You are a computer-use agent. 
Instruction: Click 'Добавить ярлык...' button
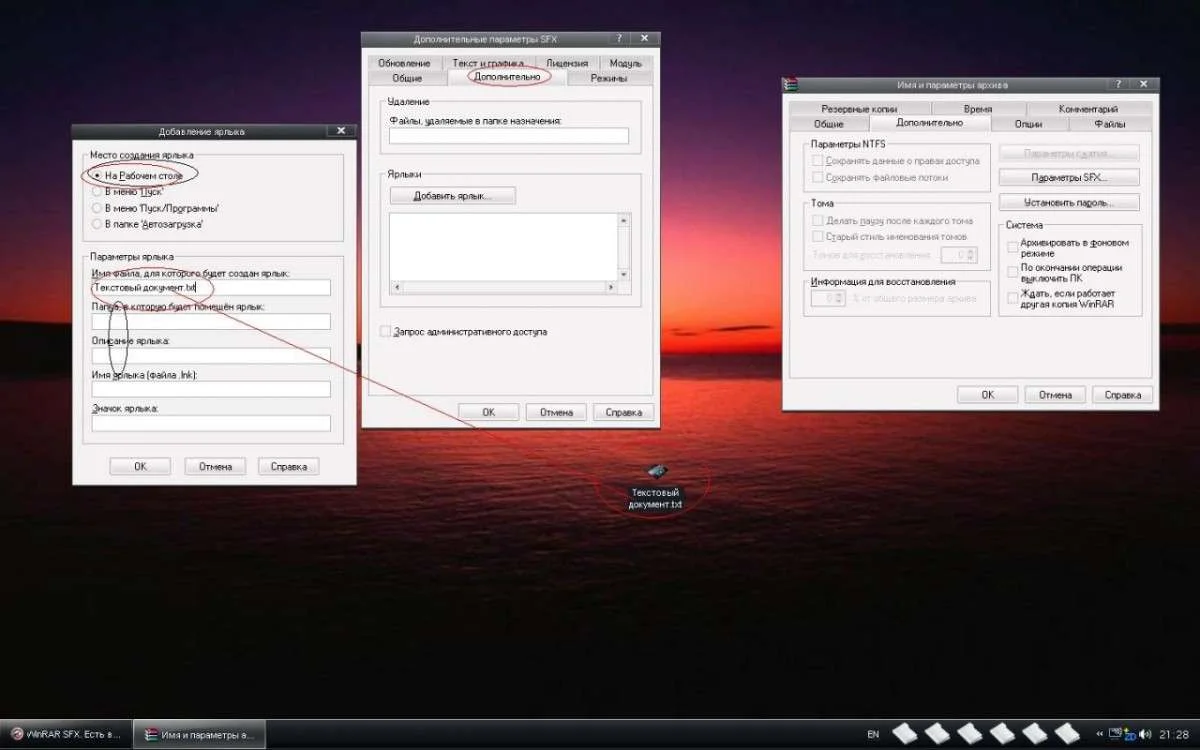pos(452,195)
